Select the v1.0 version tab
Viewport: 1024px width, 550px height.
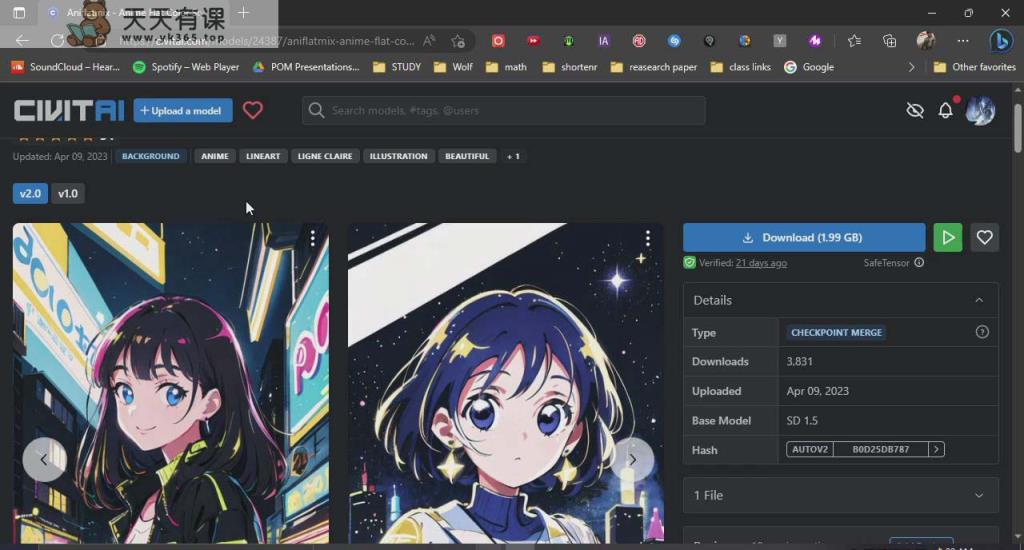click(x=68, y=193)
